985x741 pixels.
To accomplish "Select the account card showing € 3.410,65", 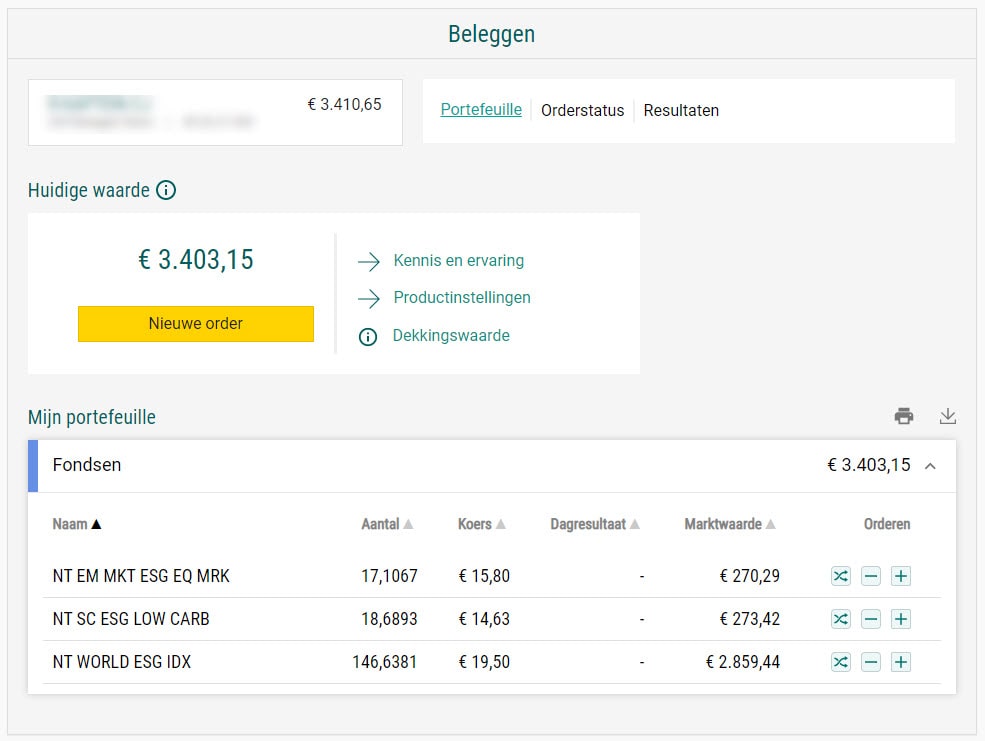I will 215,112.
